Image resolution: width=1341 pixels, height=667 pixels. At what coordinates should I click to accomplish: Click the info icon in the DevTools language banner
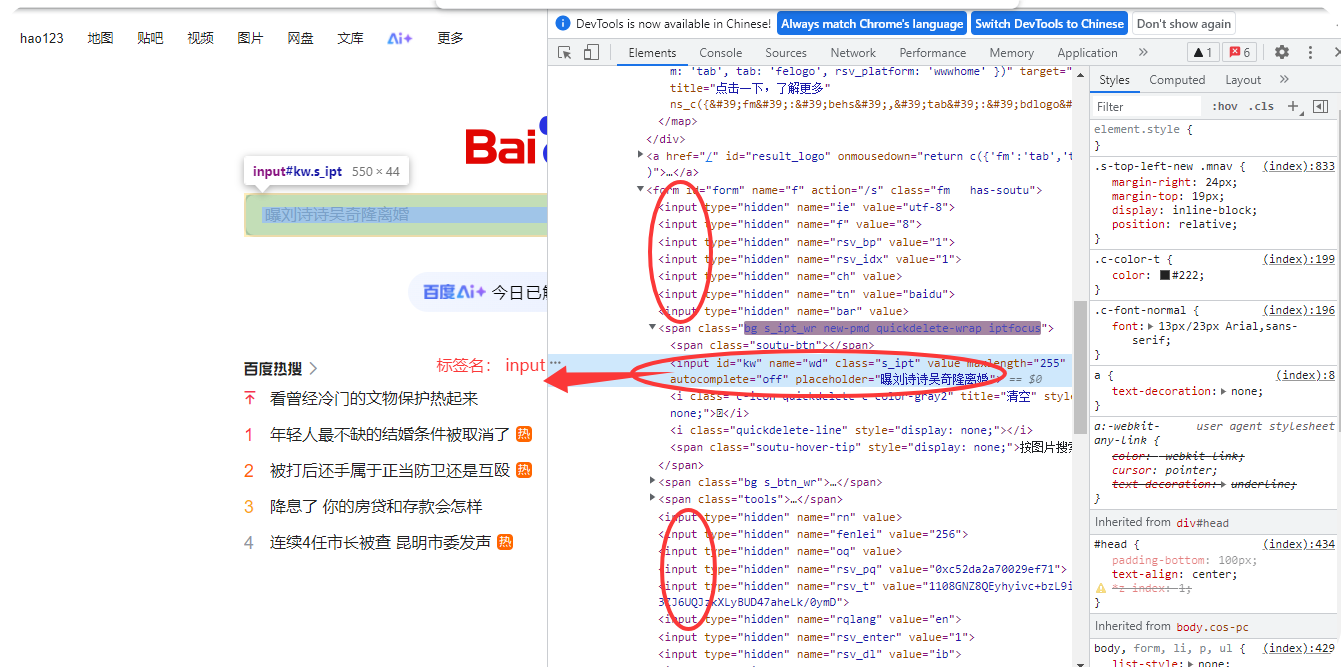click(563, 23)
